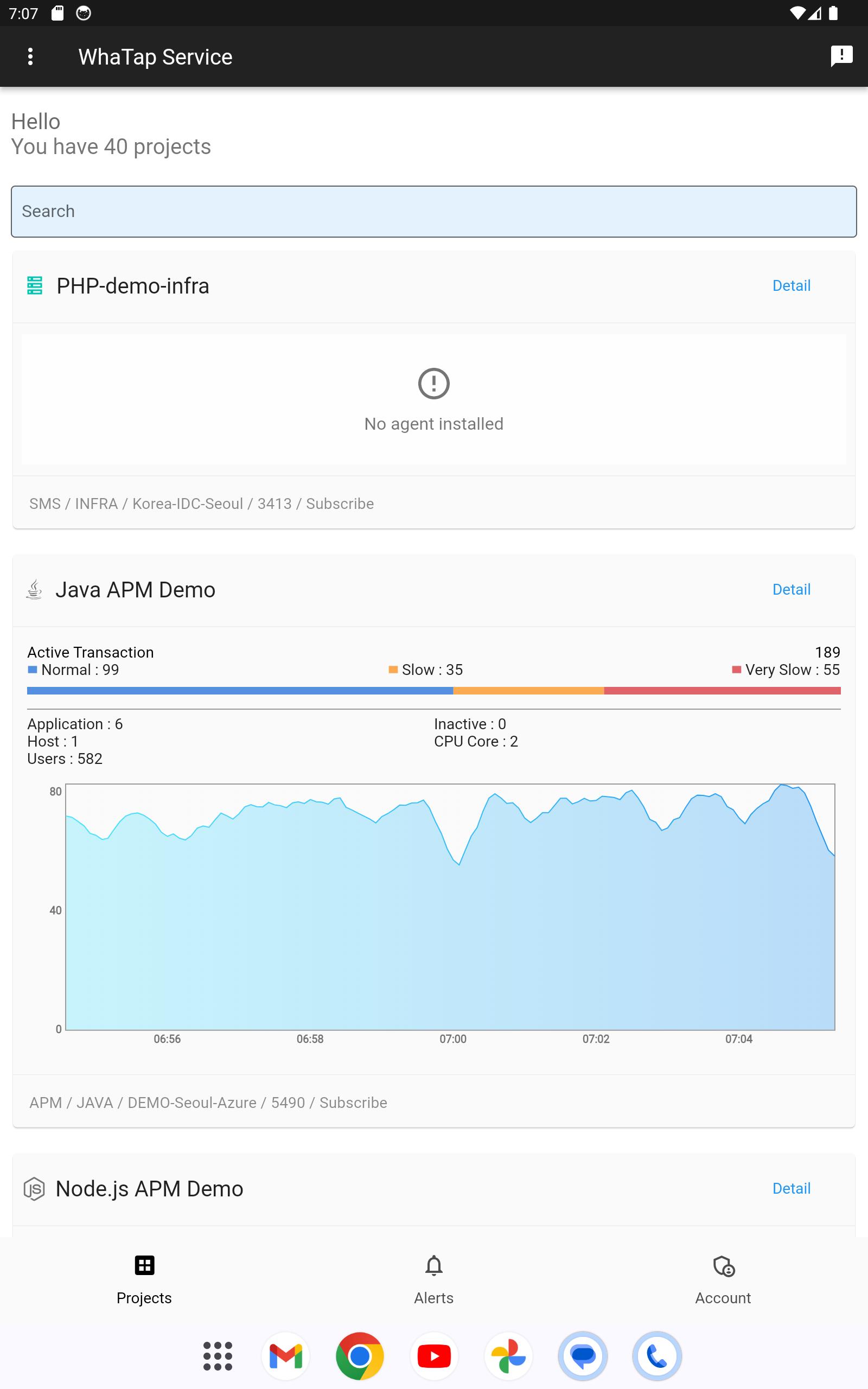Click the red Very Slow bar segment
Screen dimensions: 868x1389
pos(722,691)
